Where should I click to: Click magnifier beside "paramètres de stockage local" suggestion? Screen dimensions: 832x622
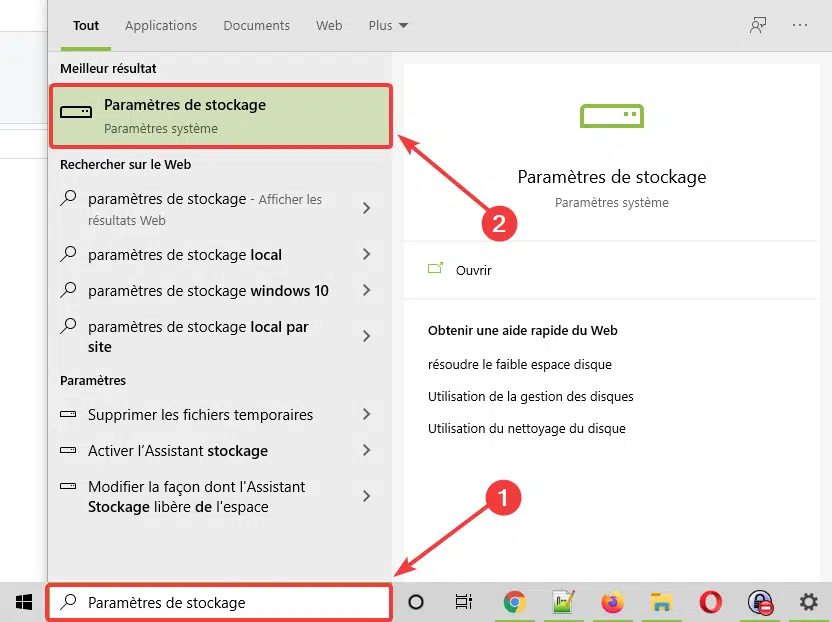(68, 254)
